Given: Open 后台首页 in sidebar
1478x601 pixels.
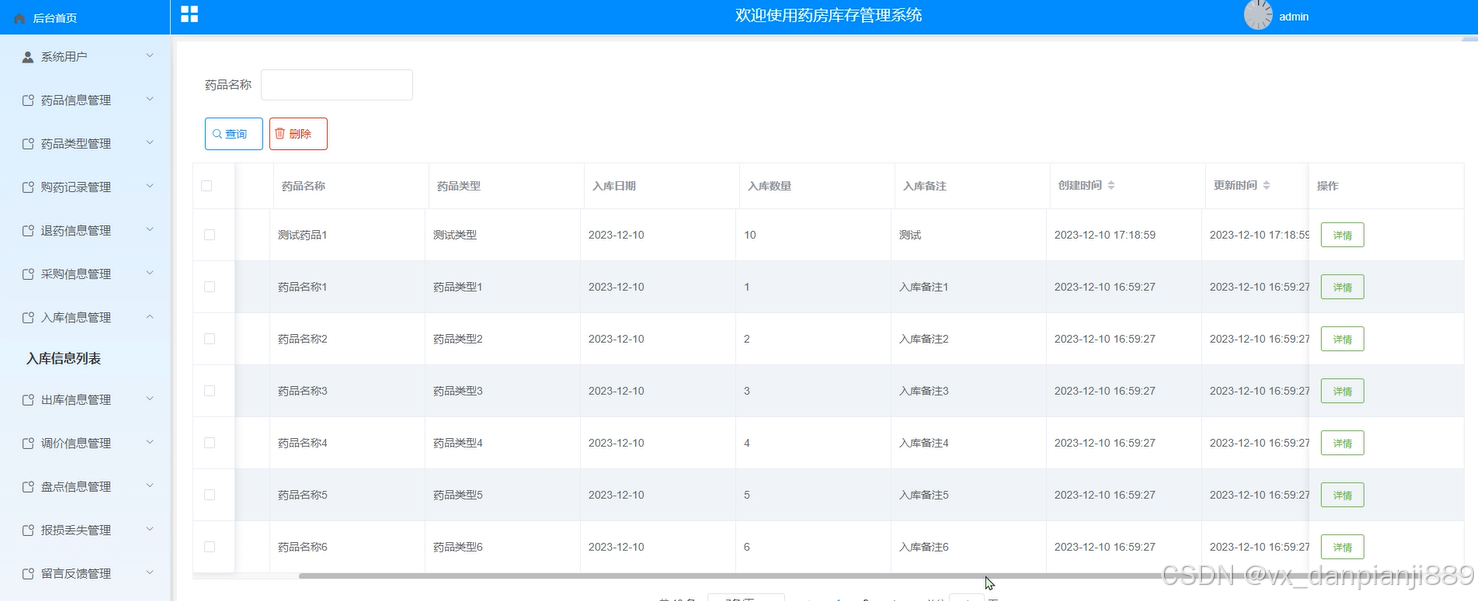Looking at the screenshot, I should tap(54, 18).
